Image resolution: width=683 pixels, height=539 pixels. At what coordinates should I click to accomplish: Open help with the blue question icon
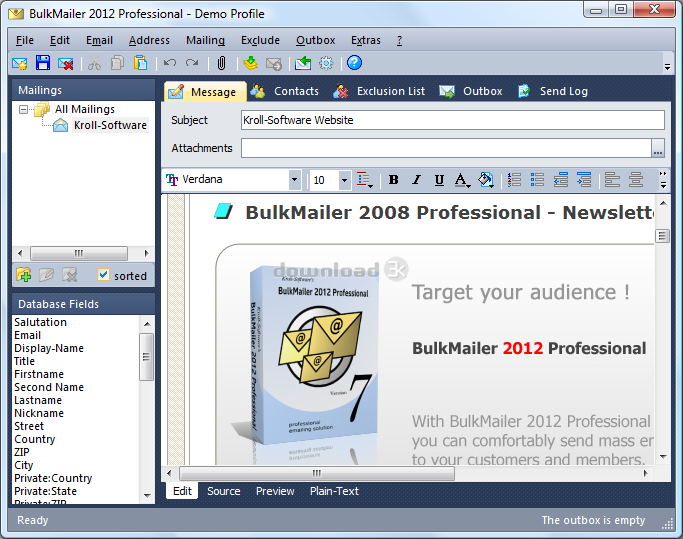click(355, 63)
